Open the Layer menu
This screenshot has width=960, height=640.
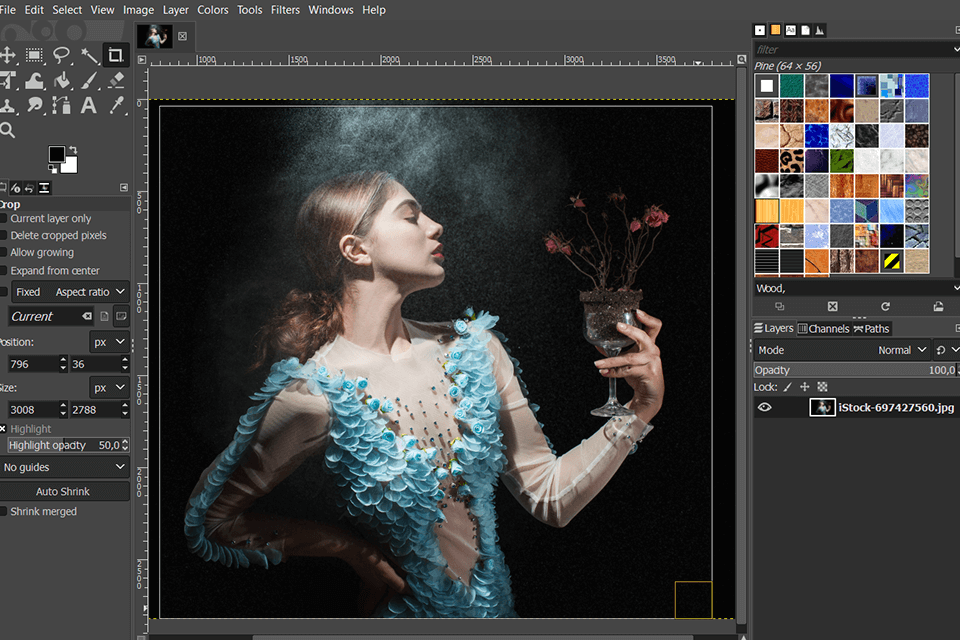click(176, 10)
